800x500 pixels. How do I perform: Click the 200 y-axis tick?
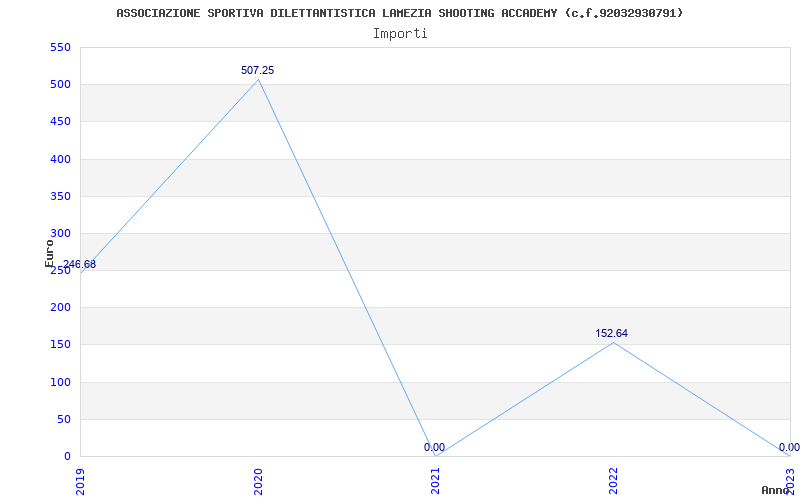click(x=60, y=308)
